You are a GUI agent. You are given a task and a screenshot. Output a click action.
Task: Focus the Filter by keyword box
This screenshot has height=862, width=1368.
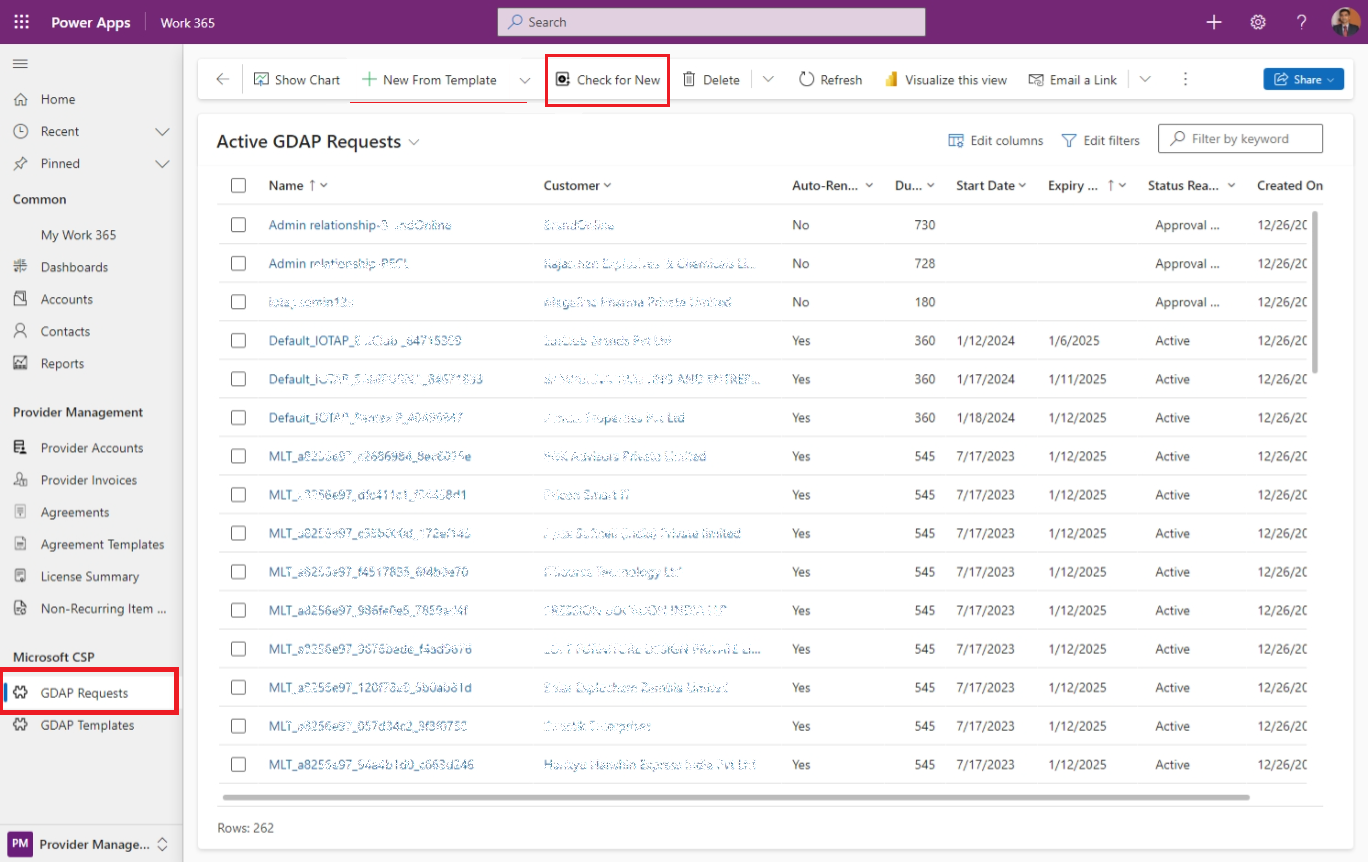(x=1240, y=139)
